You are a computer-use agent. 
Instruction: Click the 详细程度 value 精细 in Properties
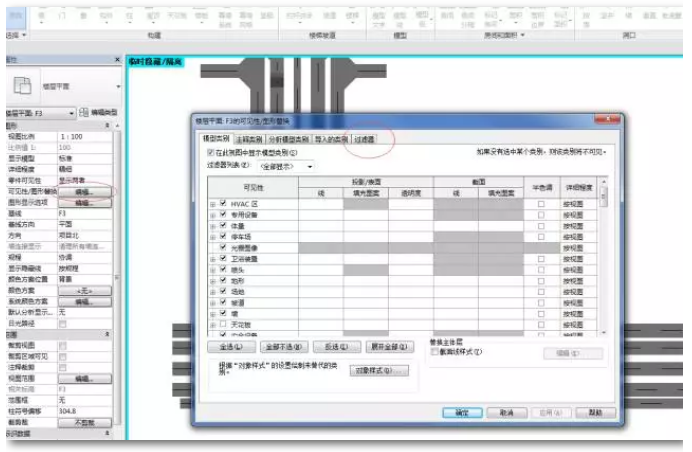(x=85, y=170)
